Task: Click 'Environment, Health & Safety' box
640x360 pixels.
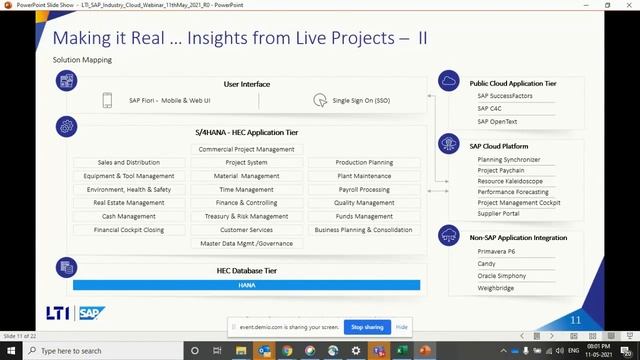Action: (x=129, y=189)
